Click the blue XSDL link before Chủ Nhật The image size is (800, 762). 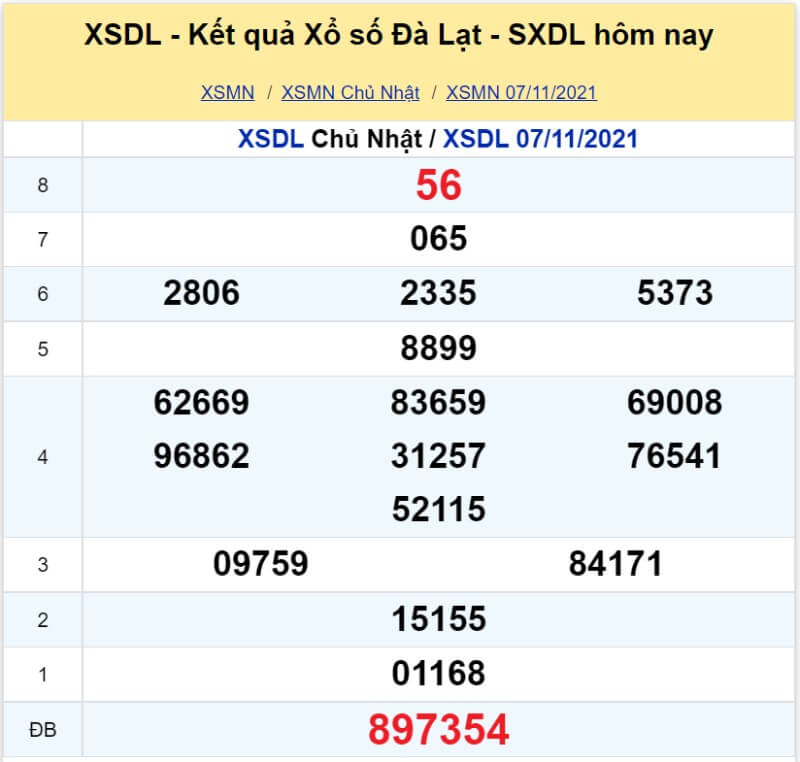click(271, 139)
